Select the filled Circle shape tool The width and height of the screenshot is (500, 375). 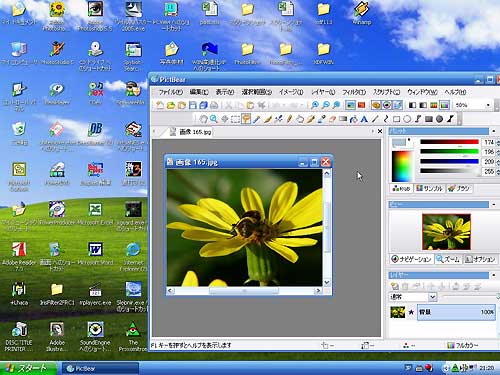tap(439, 119)
